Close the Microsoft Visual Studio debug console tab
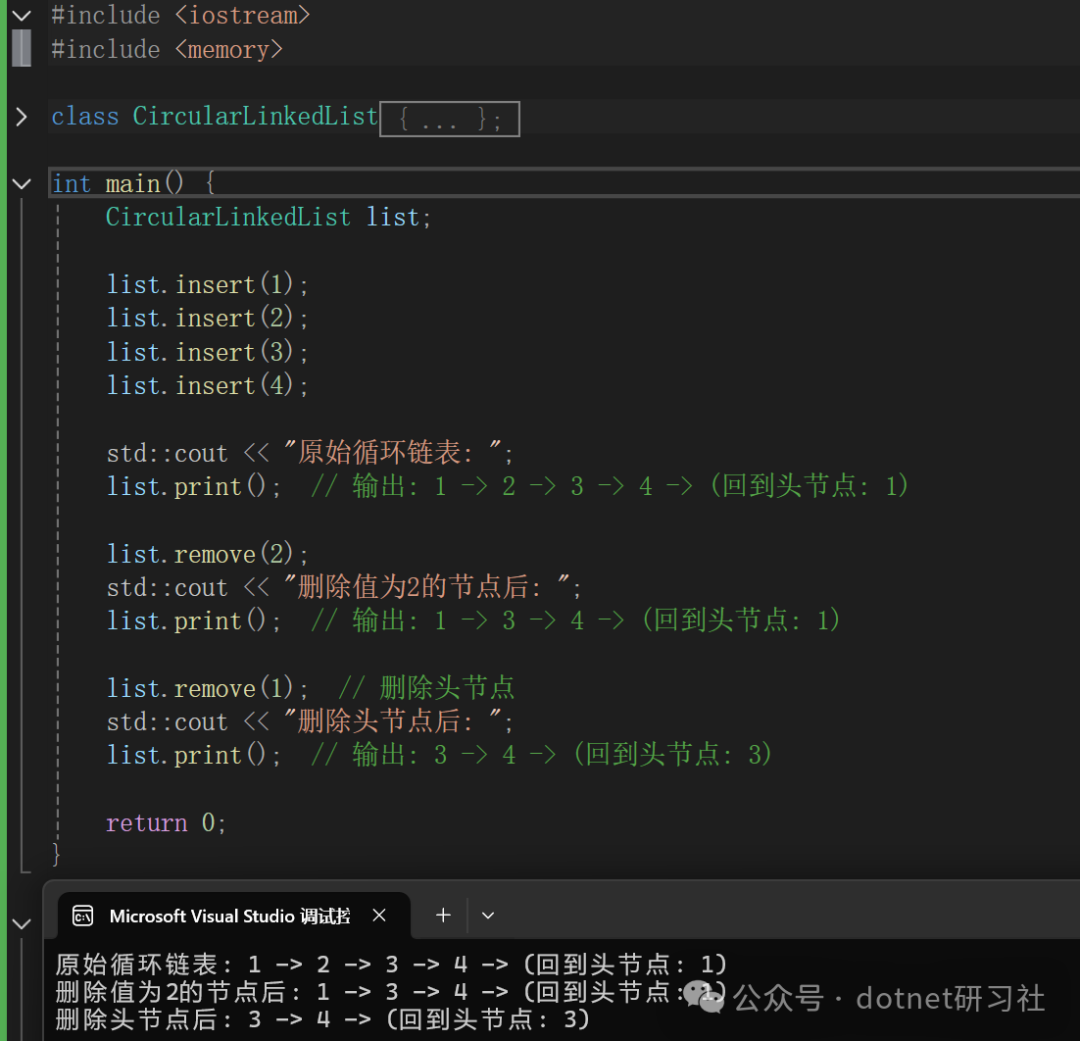 pos(379,915)
